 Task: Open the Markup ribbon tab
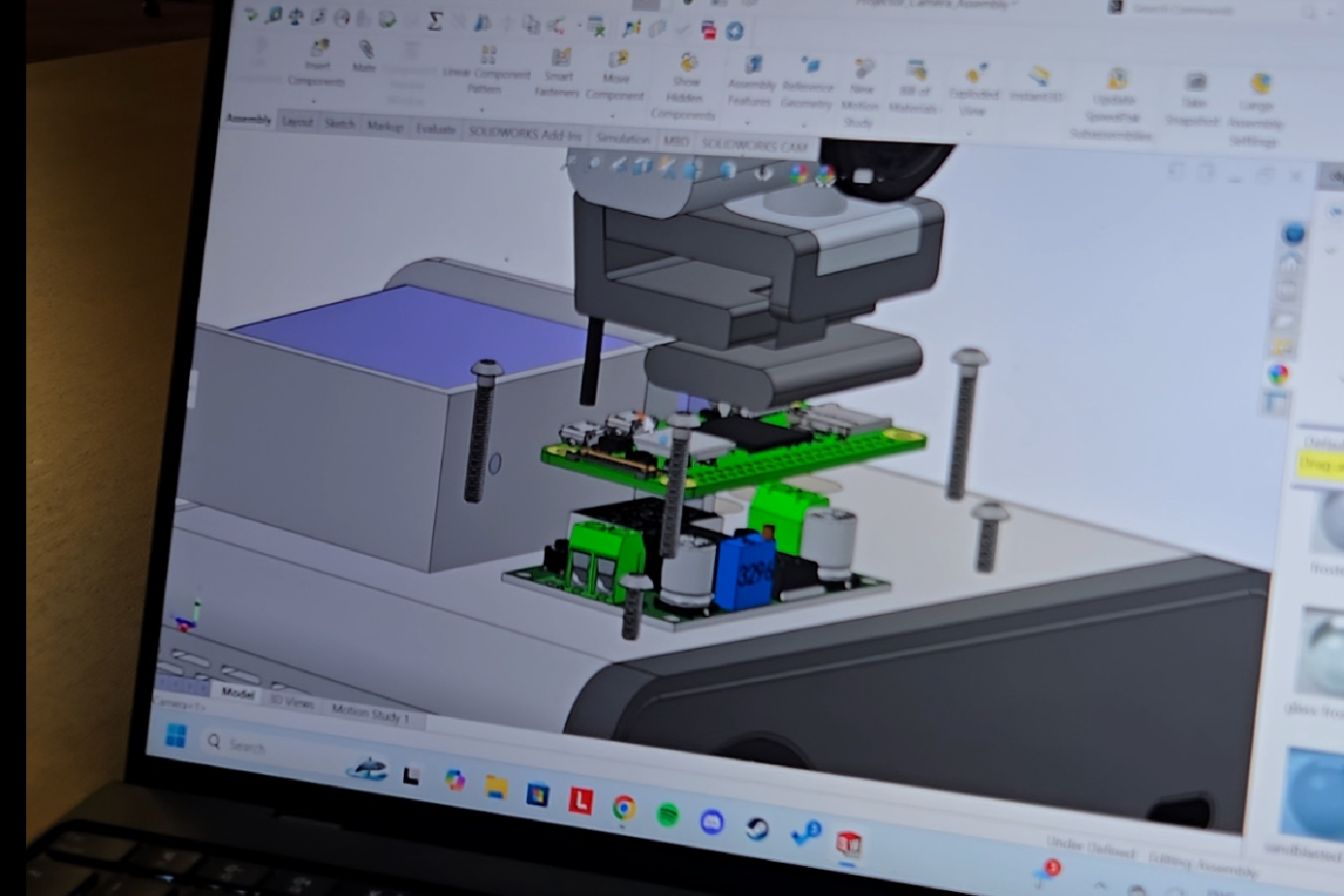pos(385,126)
